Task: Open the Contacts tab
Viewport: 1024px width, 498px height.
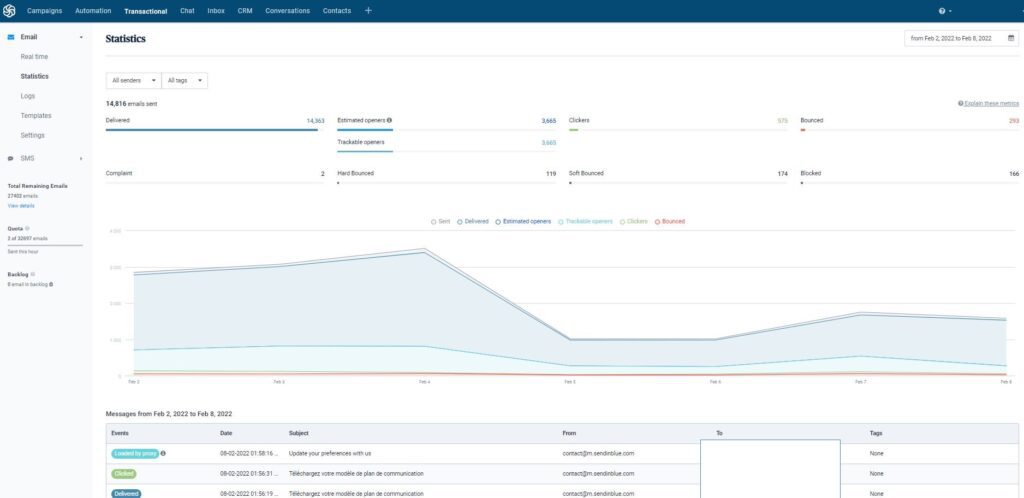Action: 336,11
